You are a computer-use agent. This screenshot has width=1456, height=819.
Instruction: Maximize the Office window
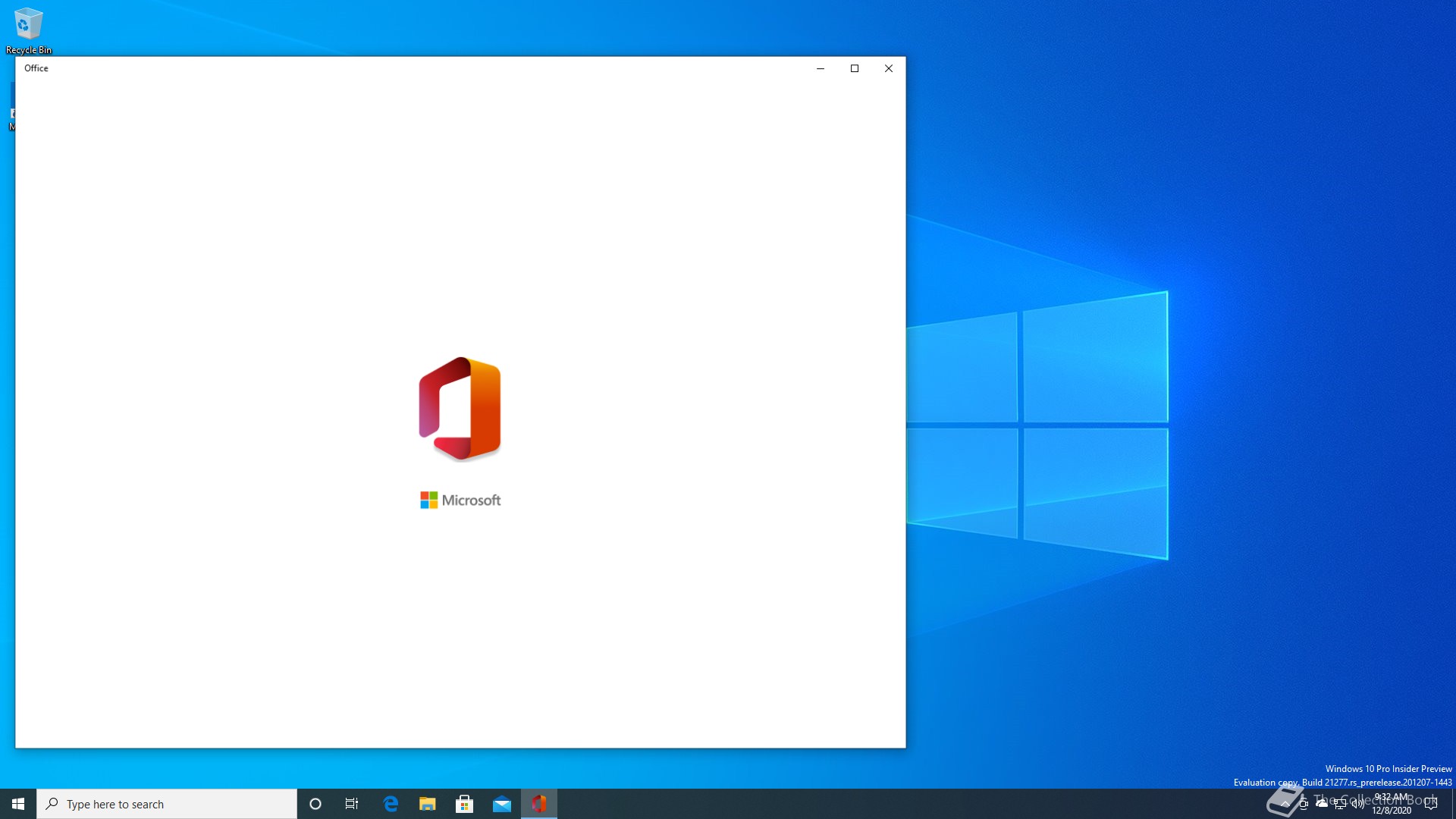click(x=855, y=68)
